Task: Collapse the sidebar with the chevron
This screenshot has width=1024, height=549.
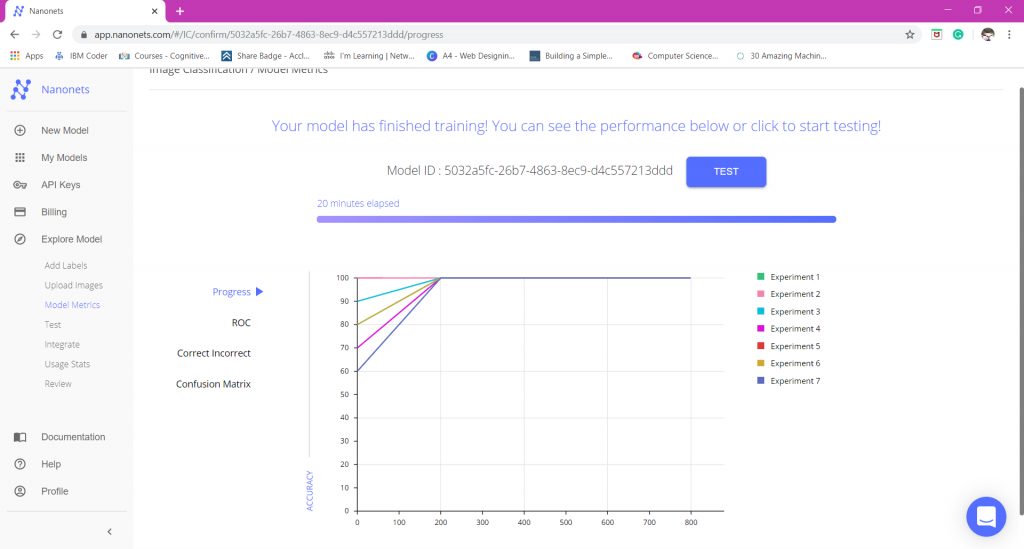Action: click(x=110, y=532)
